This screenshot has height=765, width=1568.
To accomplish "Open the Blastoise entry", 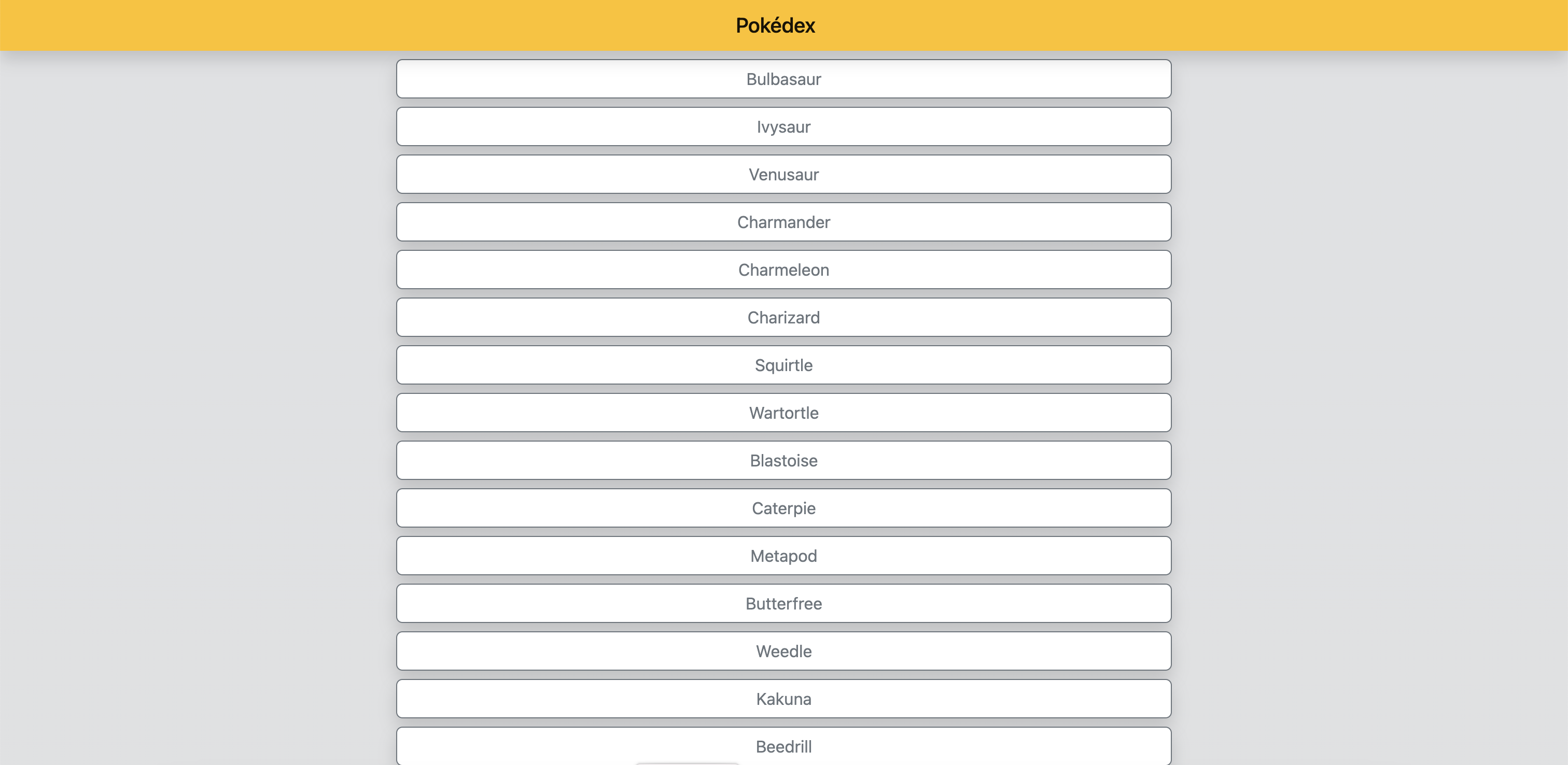I will (783, 460).
